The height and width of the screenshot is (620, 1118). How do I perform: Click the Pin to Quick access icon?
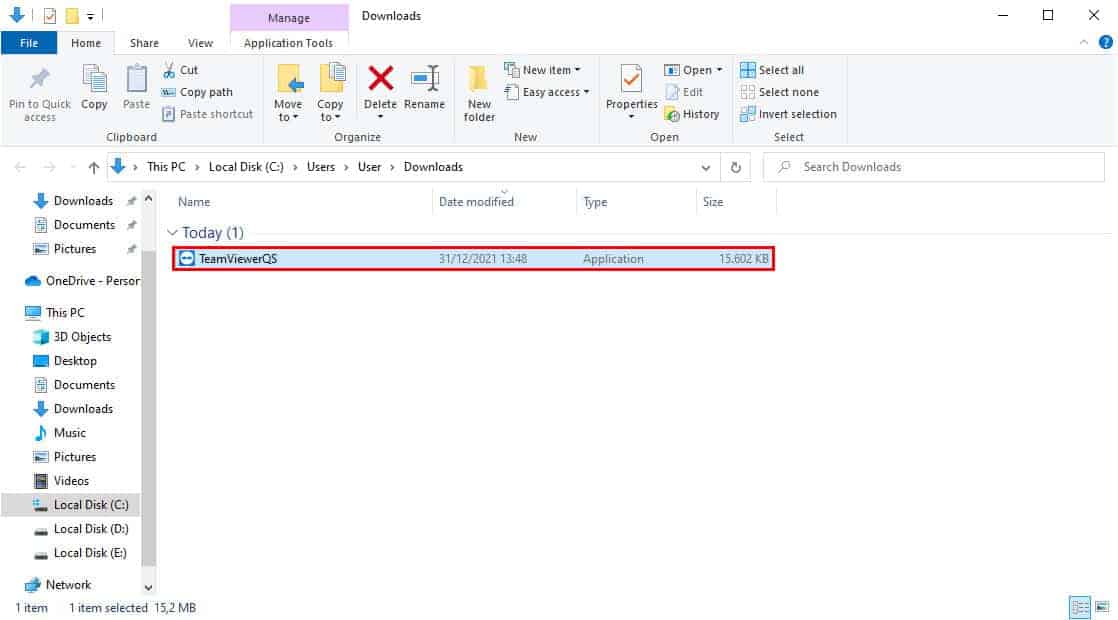pos(40,80)
